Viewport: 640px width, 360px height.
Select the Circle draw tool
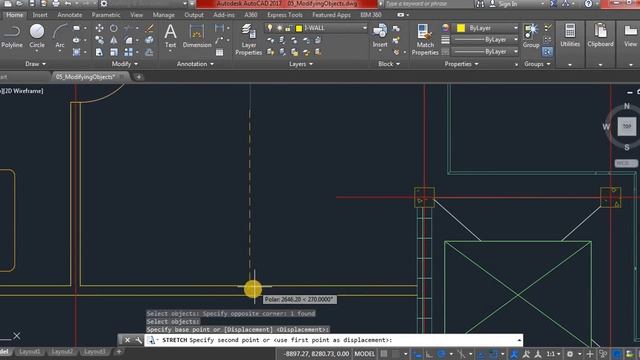37,36
